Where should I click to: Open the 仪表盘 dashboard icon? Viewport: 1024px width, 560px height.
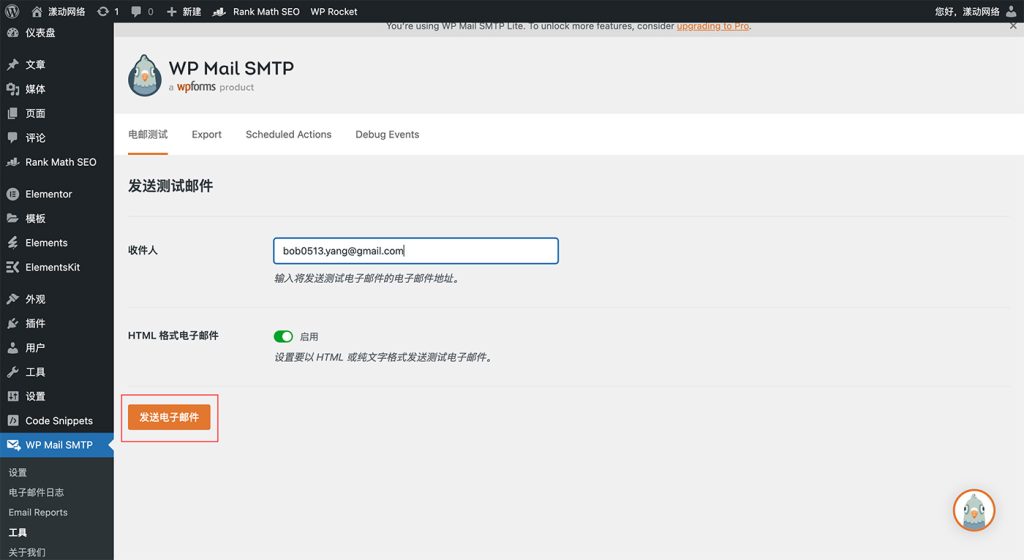coord(12,33)
